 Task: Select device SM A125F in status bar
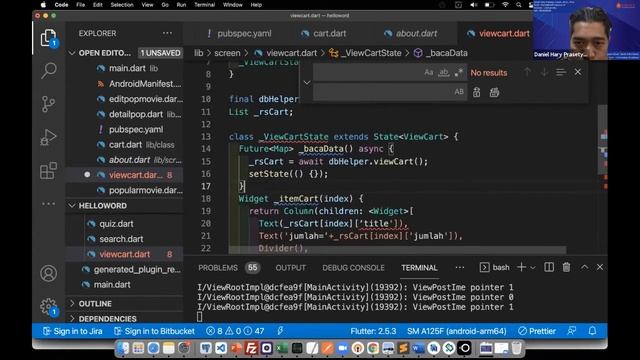pyautogui.click(x=457, y=331)
